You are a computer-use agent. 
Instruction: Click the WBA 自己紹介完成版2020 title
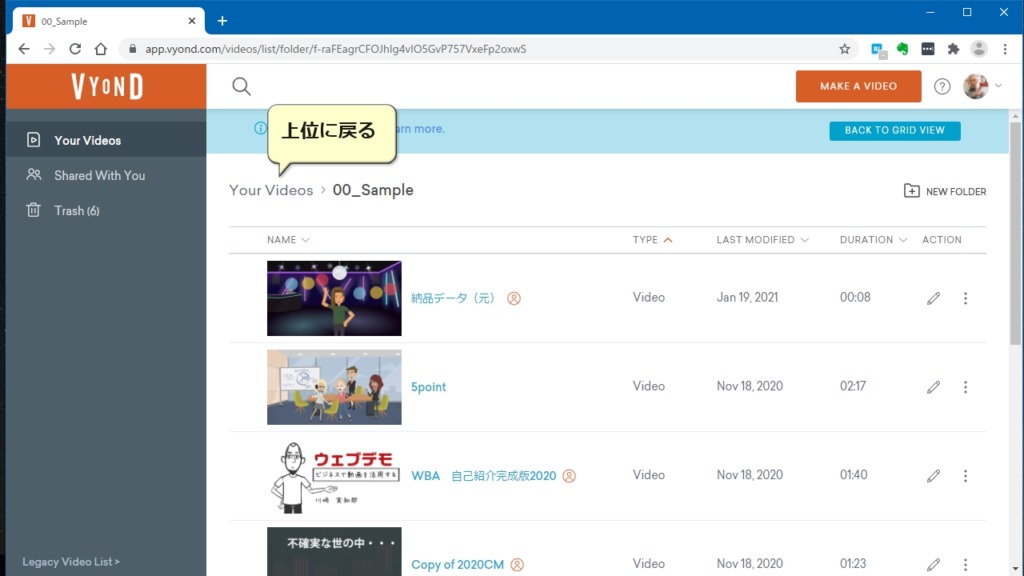[483, 475]
